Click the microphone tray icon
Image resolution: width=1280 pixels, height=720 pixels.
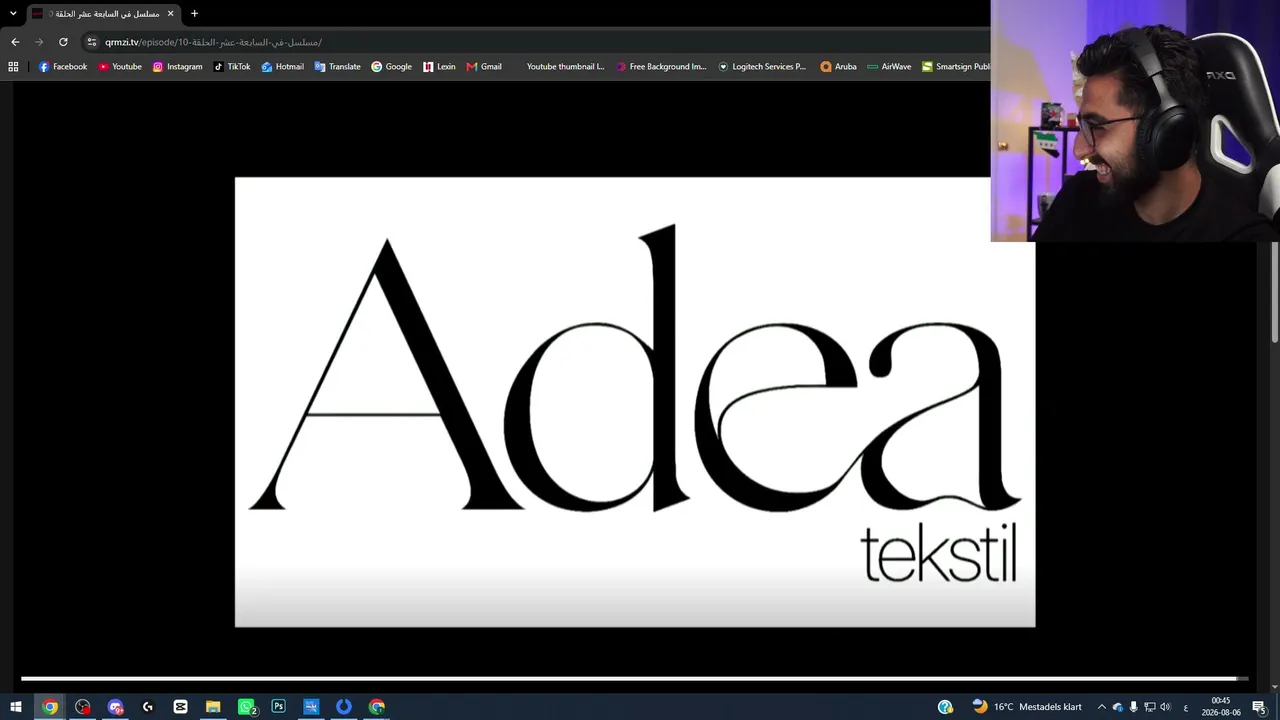[1134, 707]
